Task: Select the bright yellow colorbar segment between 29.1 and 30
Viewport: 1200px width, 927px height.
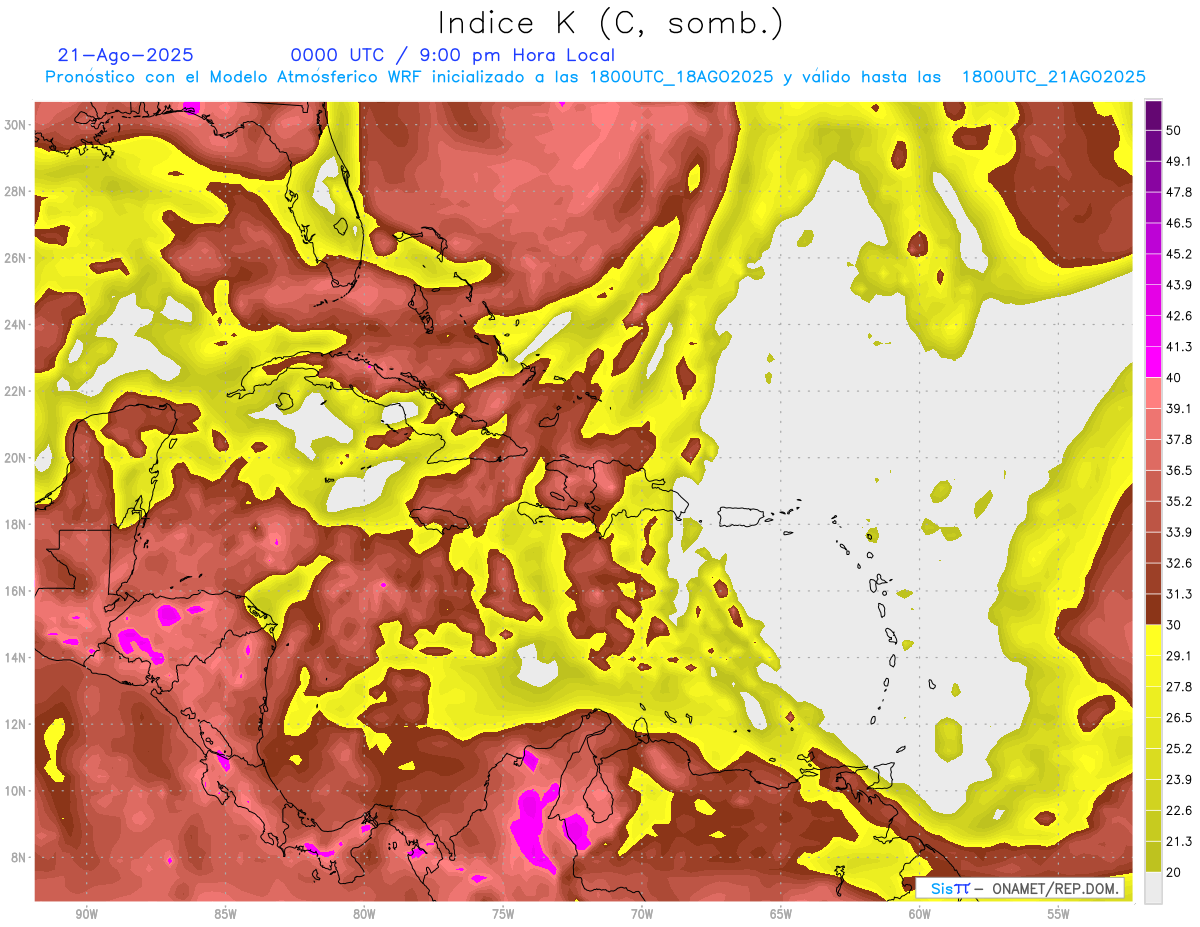Action: (1153, 640)
